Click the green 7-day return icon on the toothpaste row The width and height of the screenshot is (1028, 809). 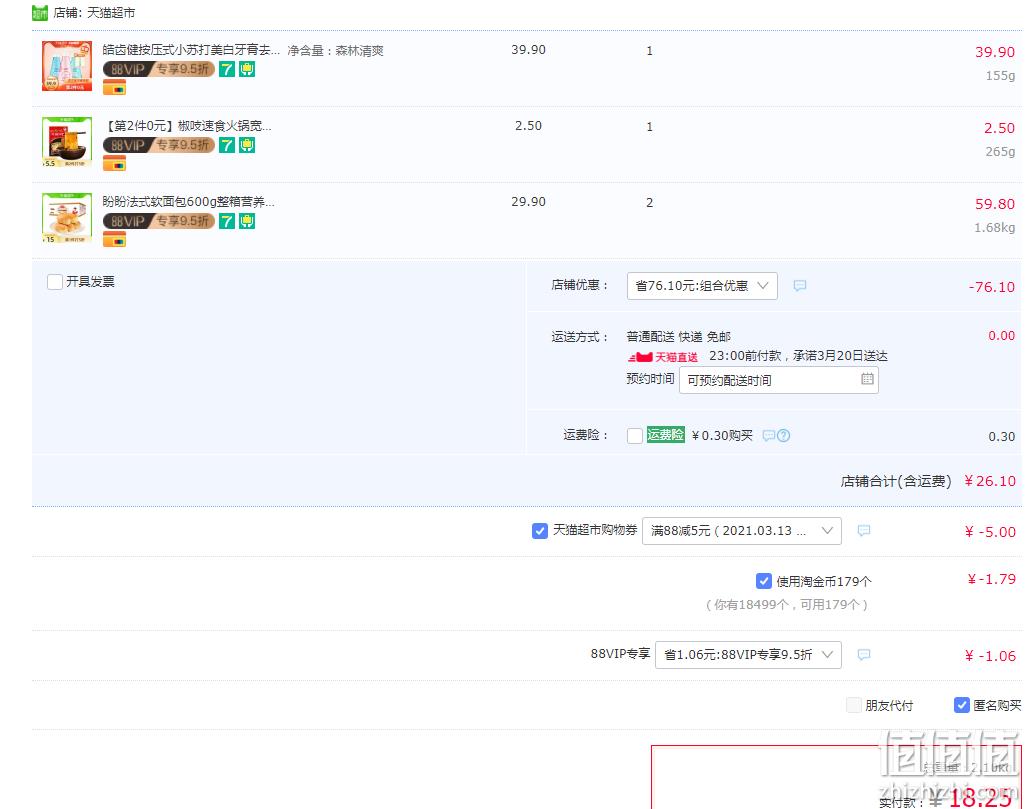coord(227,69)
